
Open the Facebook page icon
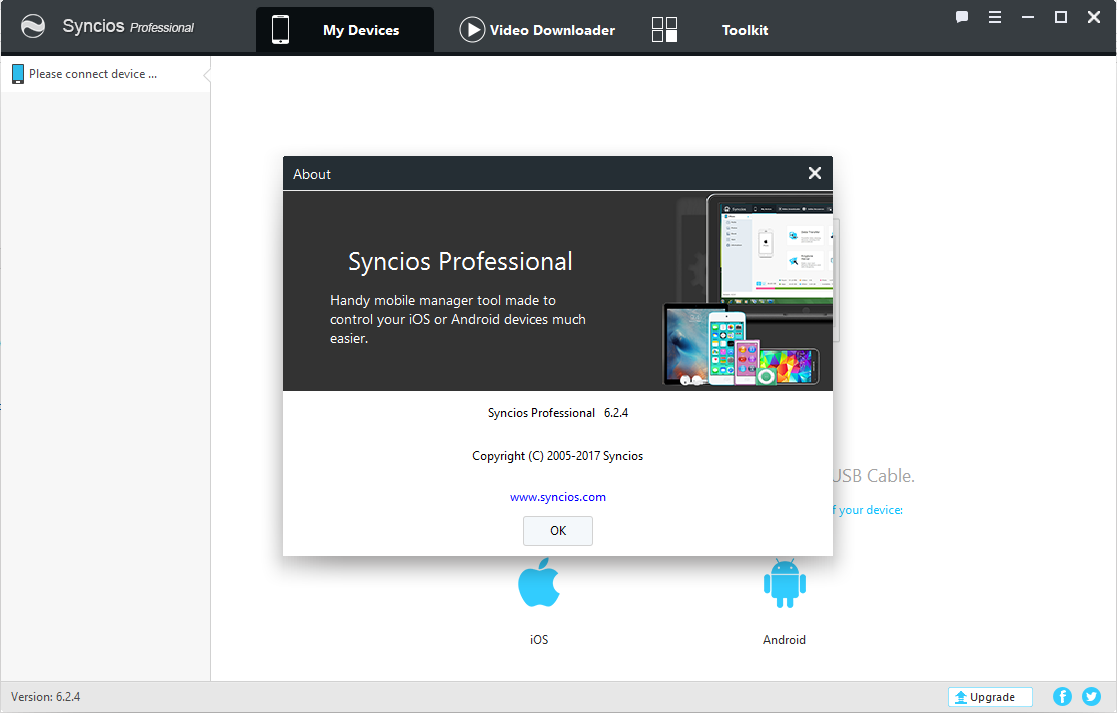(x=1062, y=697)
